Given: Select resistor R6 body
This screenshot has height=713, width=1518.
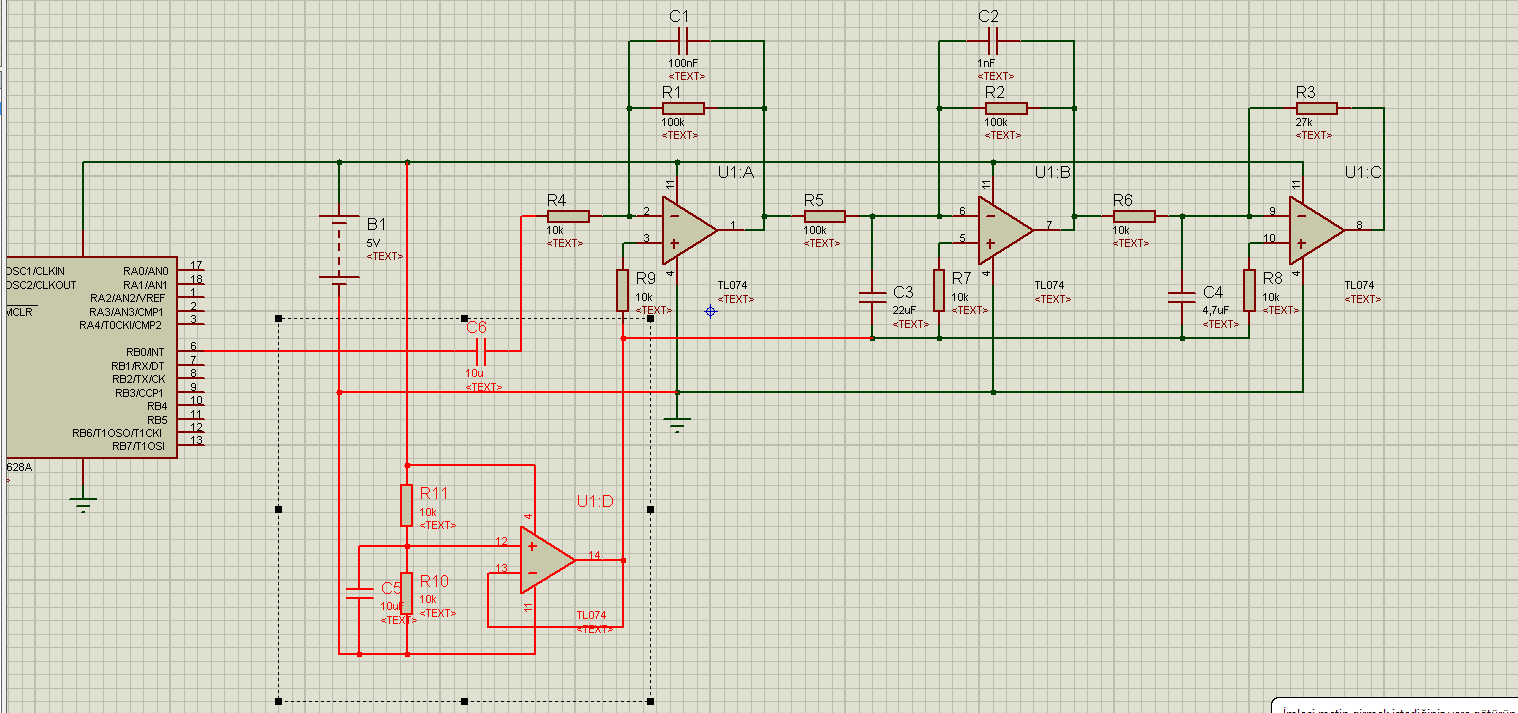Looking at the screenshot, I should 1135,215.
